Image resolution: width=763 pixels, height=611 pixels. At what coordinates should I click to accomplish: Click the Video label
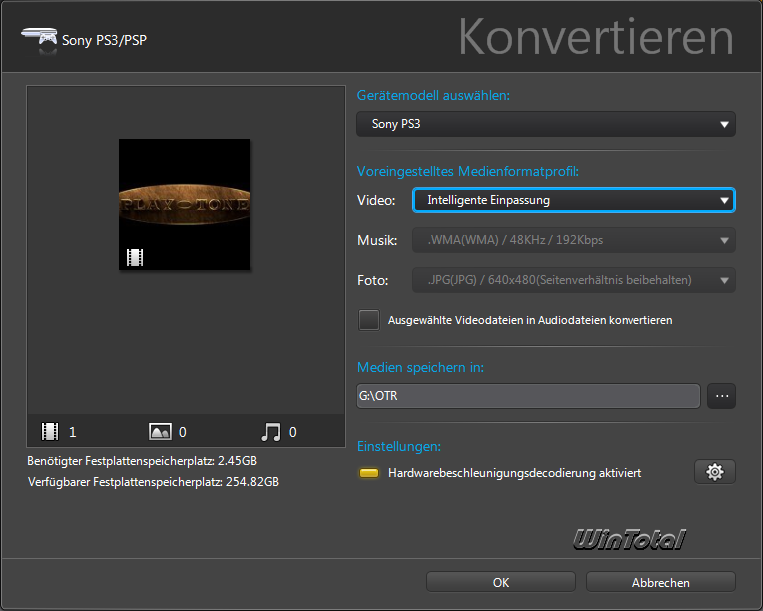click(376, 200)
